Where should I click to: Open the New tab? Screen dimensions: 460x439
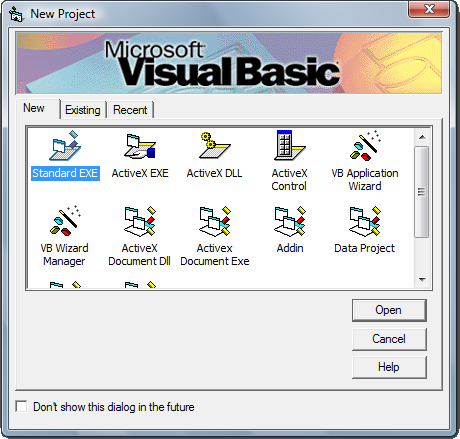(34, 108)
